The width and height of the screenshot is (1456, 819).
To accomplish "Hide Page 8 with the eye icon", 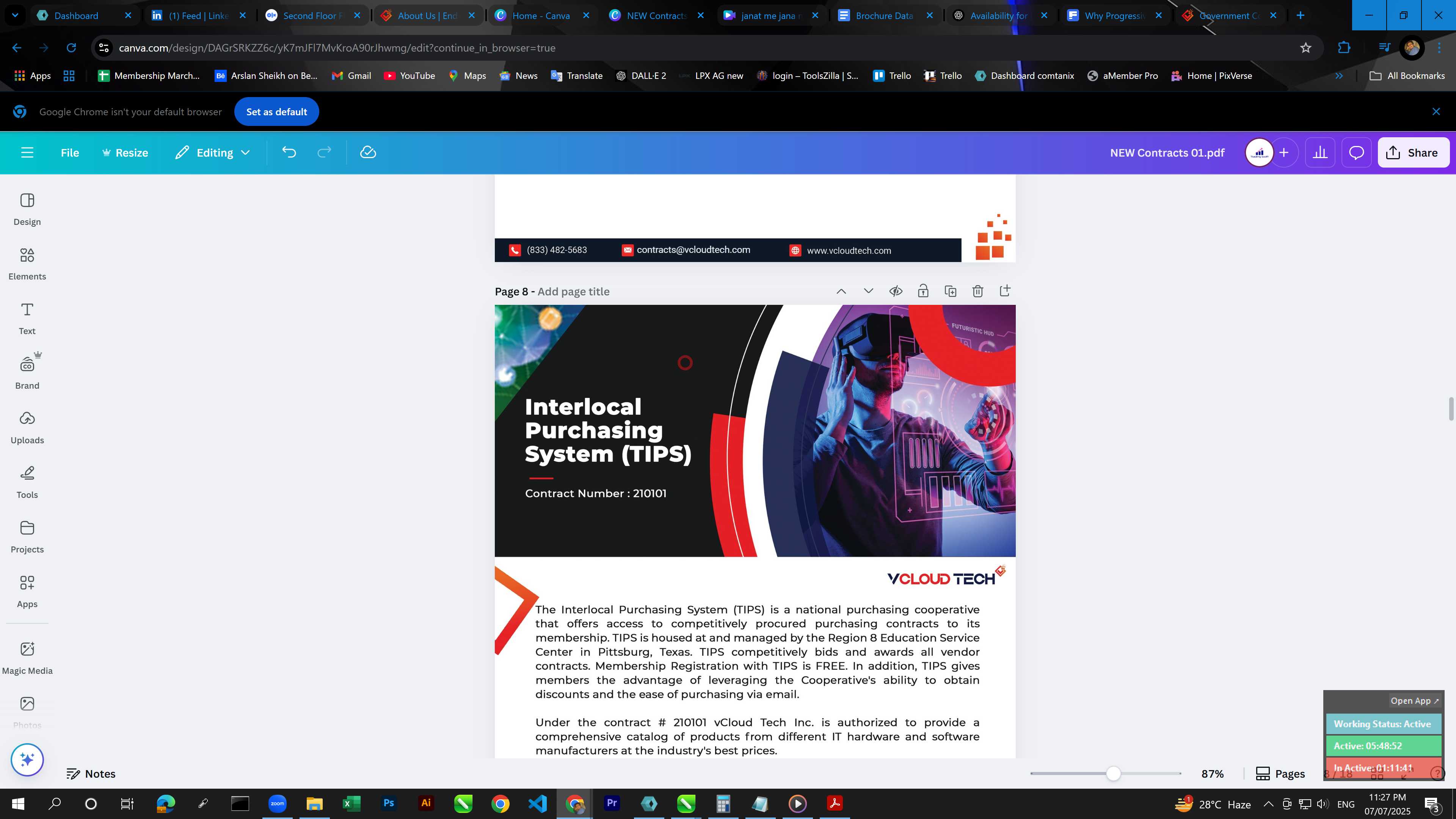I will [x=896, y=292].
